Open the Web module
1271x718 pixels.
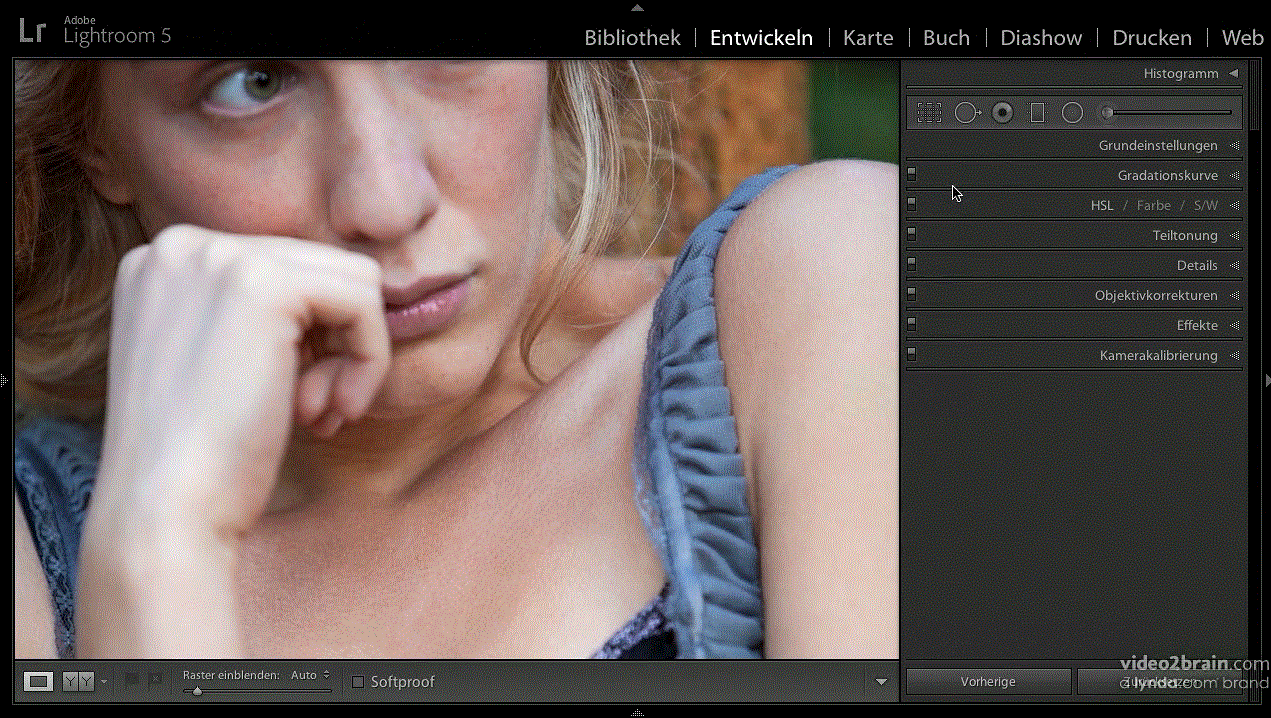coord(1243,38)
